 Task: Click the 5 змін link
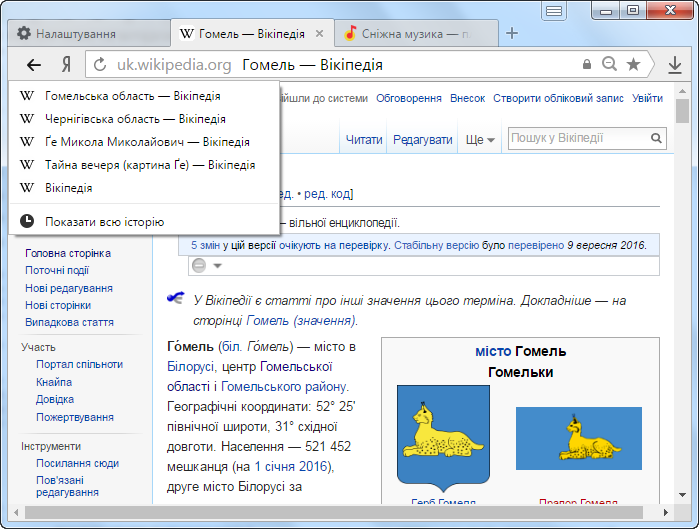tap(206, 245)
